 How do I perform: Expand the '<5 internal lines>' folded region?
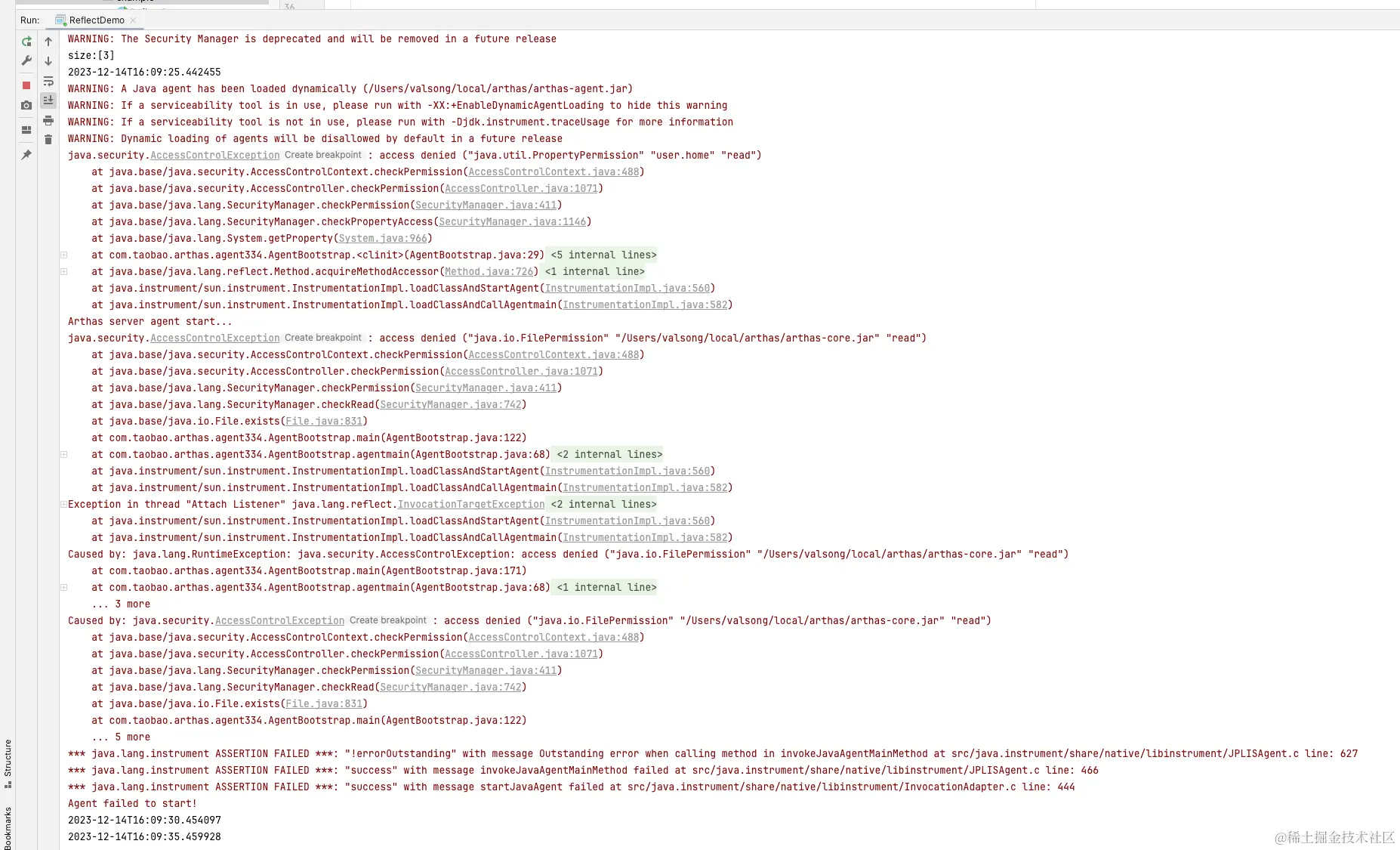tap(603, 255)
